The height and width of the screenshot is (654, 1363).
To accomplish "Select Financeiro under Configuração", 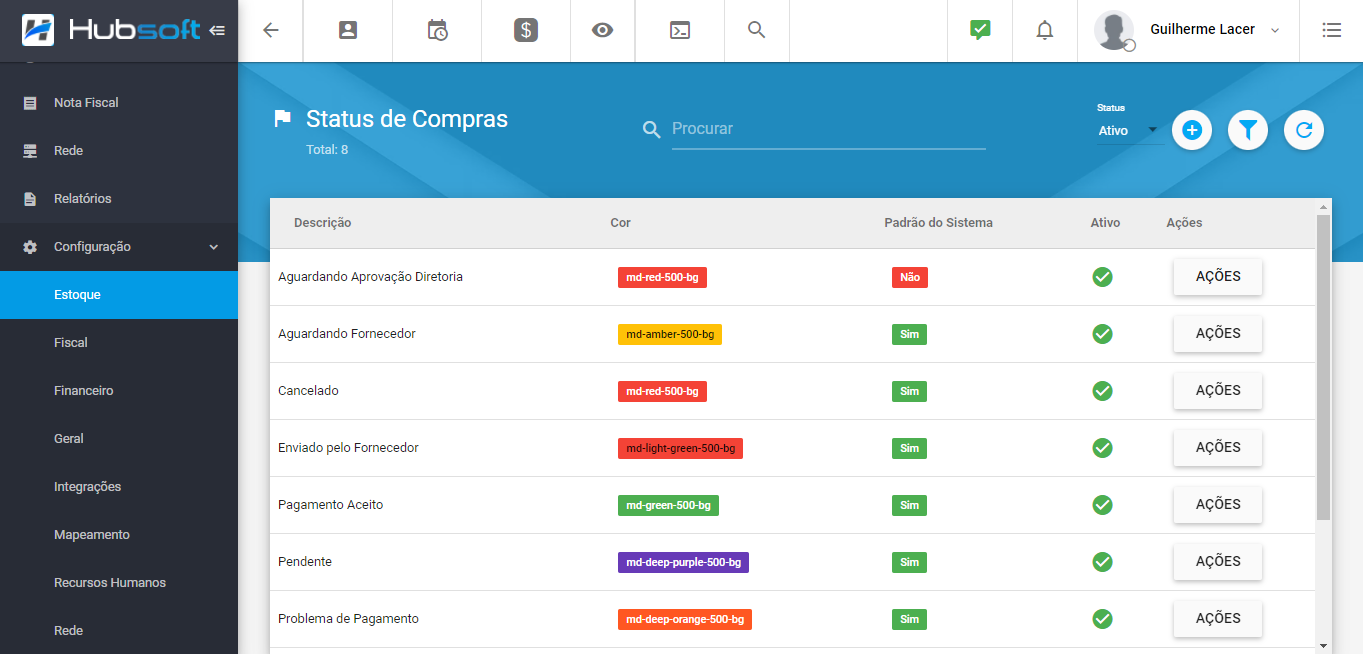I will click(119, 391).
